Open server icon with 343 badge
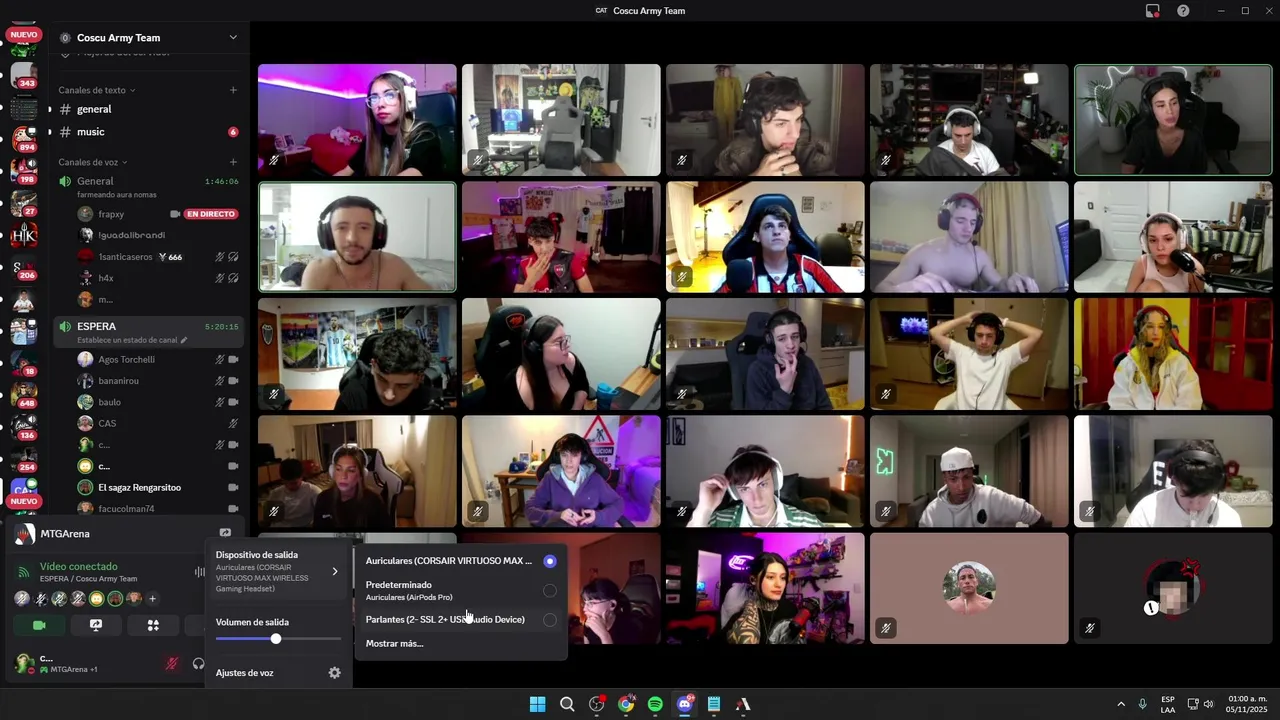This screenshot has width=1280, height=720. [x=24, y=76]
